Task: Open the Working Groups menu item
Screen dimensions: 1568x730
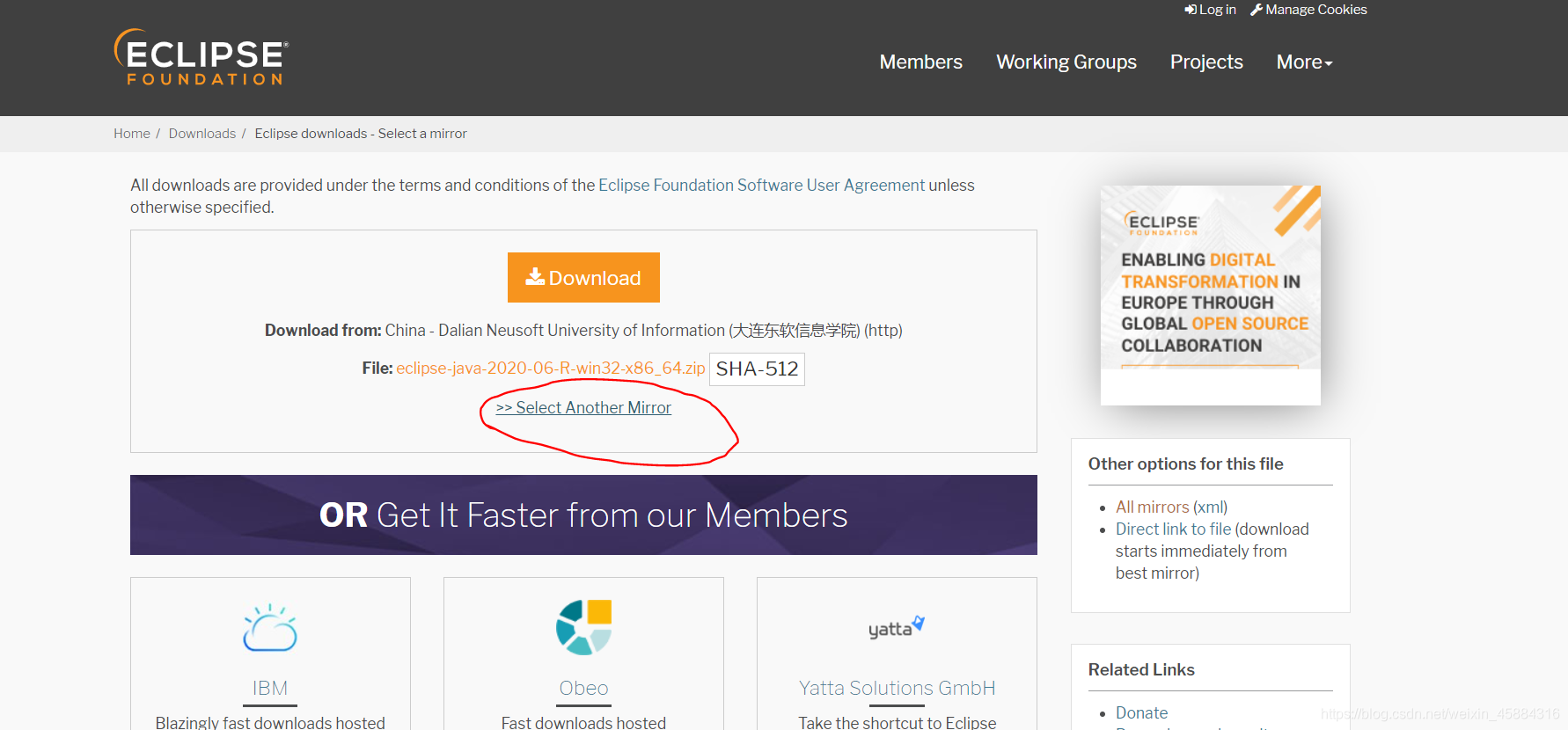Action: 1066,62
